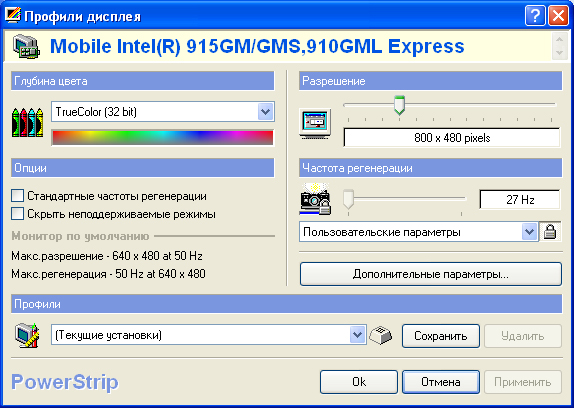Enable Стандартные частоты регенерации checkbox
The height and width of the screenshot is (408, 574).
tap(17, 196)
